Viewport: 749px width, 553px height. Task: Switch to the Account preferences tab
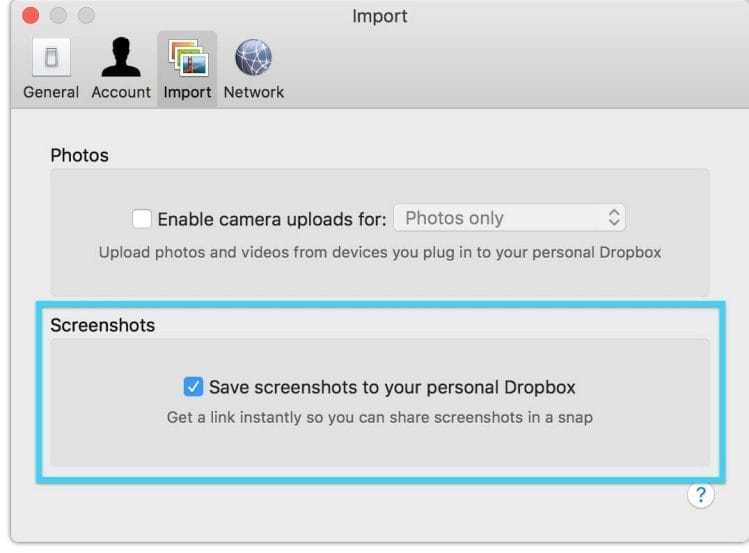click(121, 69)
